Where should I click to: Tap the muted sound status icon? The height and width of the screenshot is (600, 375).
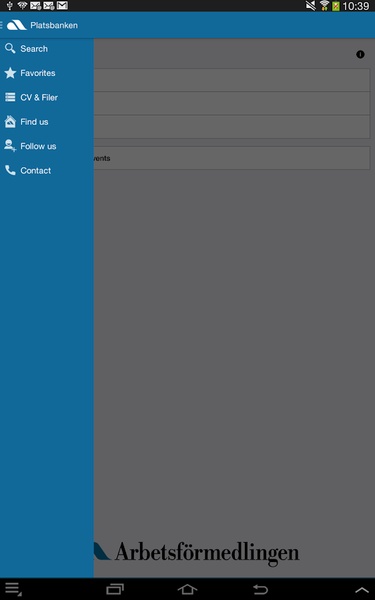coord(311,5)
